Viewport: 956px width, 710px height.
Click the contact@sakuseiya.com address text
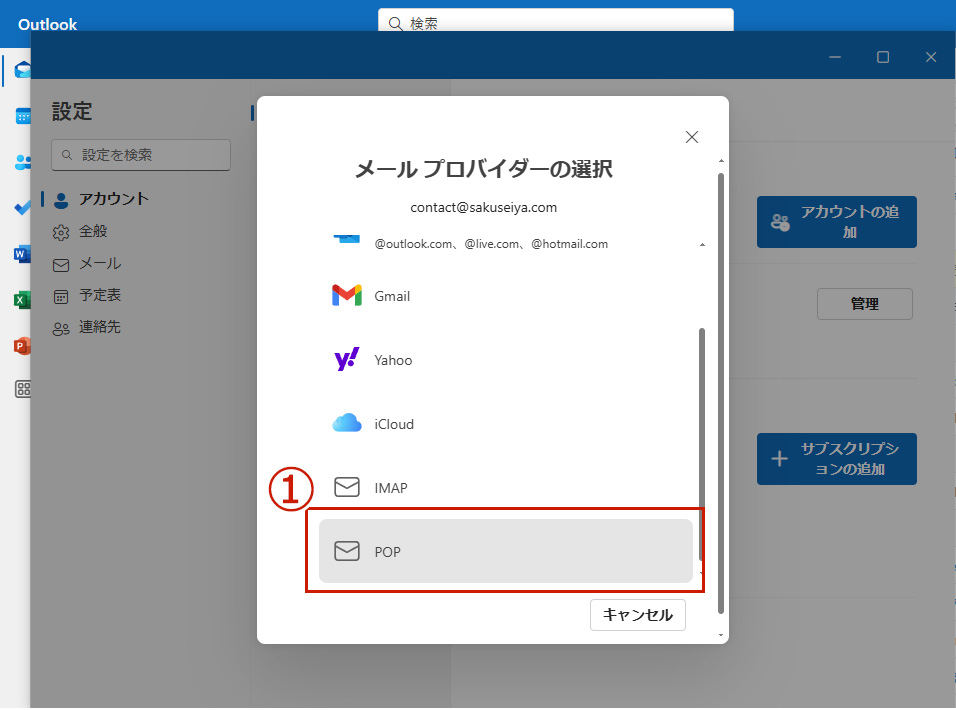click(483, 207)
